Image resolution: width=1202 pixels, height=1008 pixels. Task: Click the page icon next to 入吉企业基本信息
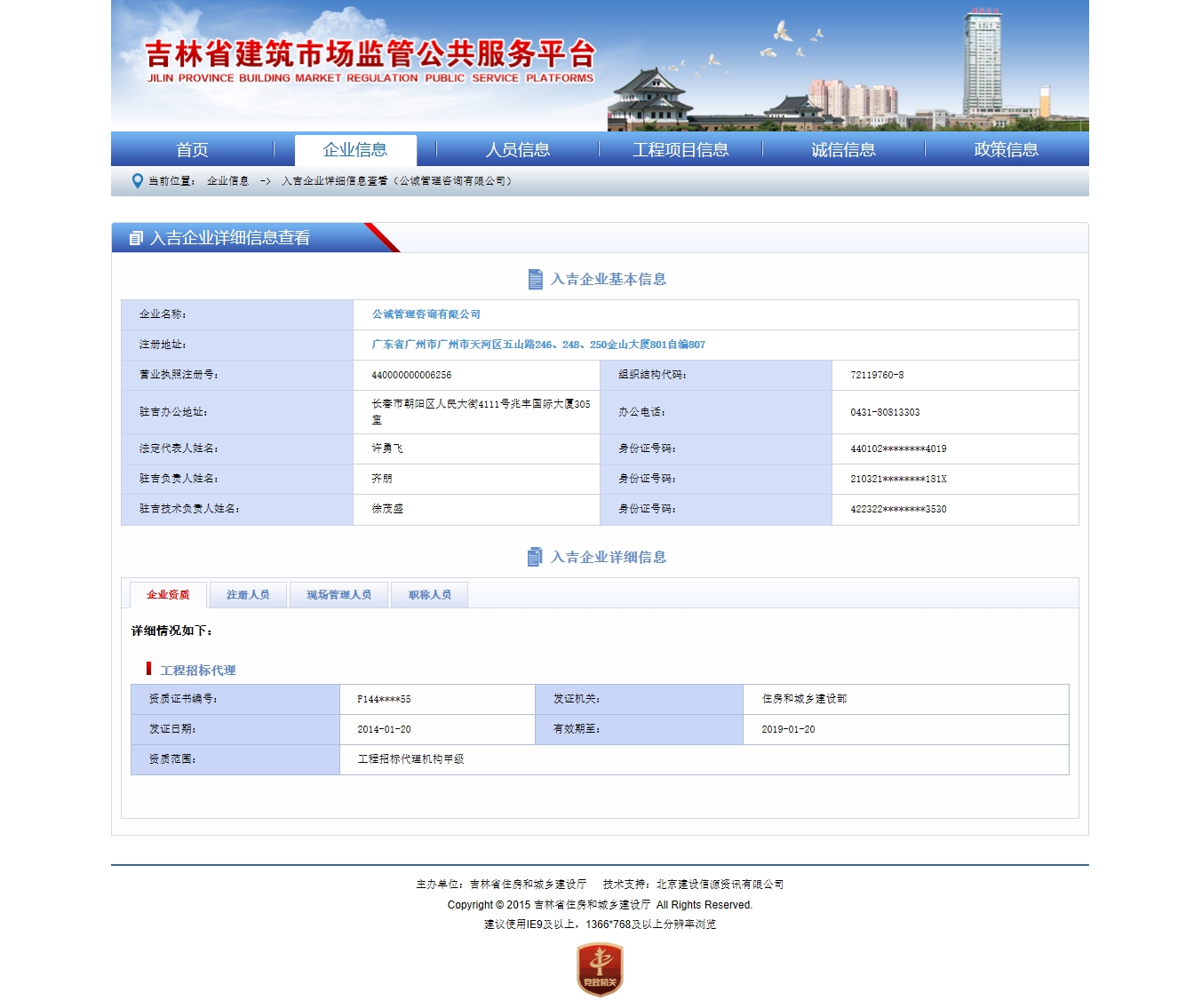pos(535,279)
